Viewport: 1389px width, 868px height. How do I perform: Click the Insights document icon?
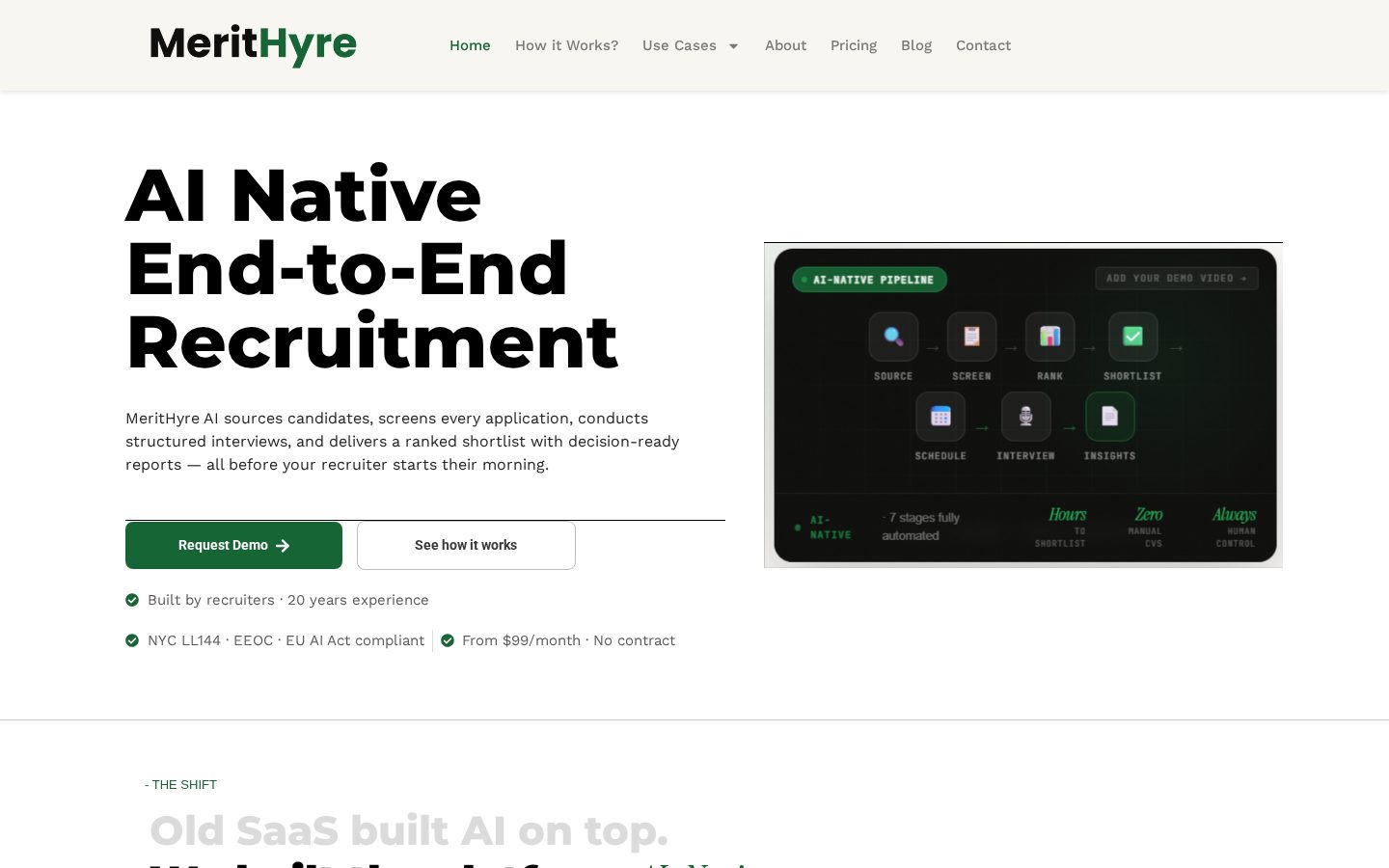click(1109, 417)
